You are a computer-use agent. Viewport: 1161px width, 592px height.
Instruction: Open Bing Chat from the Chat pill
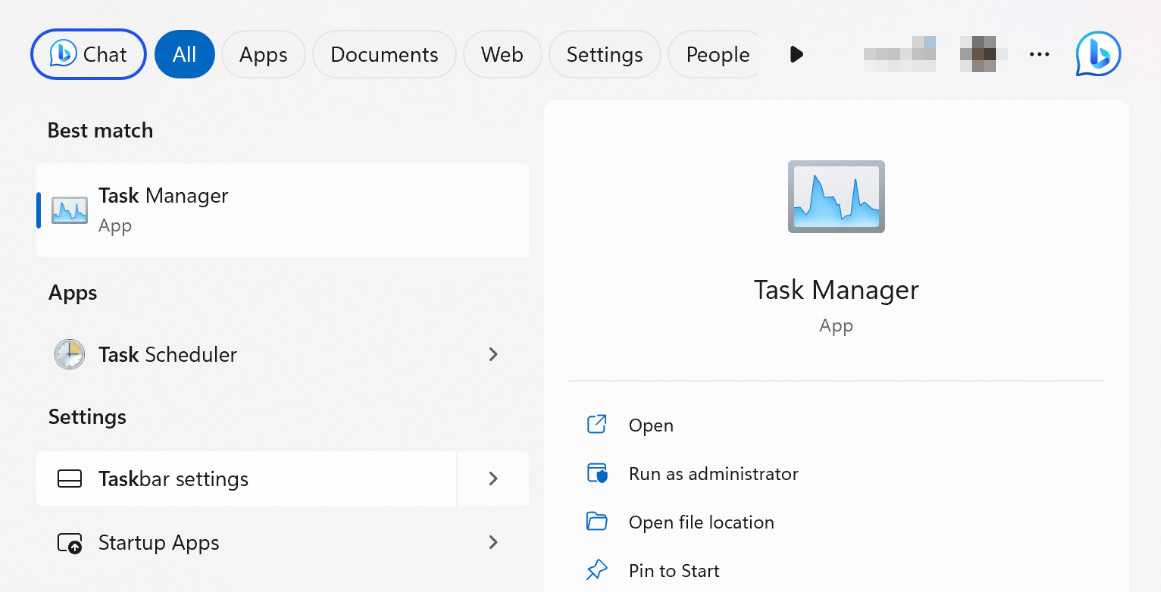pyautogui.click(x=88, y=54)
